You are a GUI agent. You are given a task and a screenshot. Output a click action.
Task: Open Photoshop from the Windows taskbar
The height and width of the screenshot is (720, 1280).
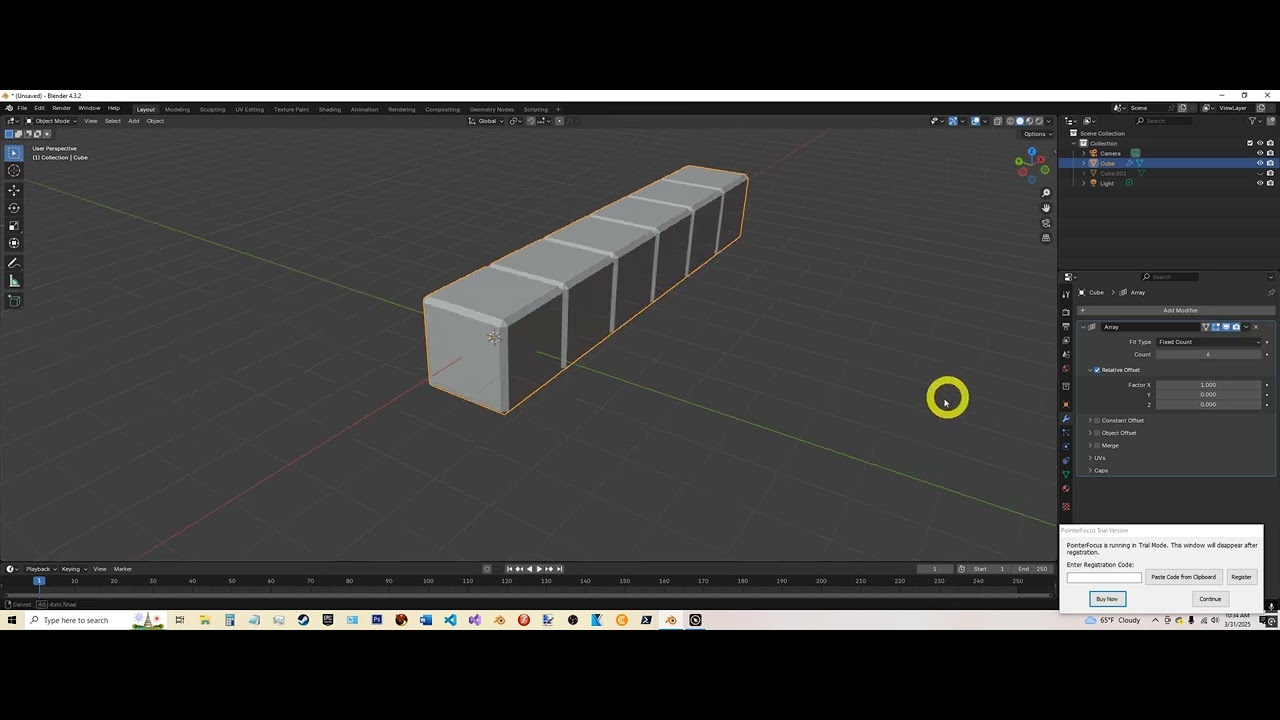coord(377,620)
